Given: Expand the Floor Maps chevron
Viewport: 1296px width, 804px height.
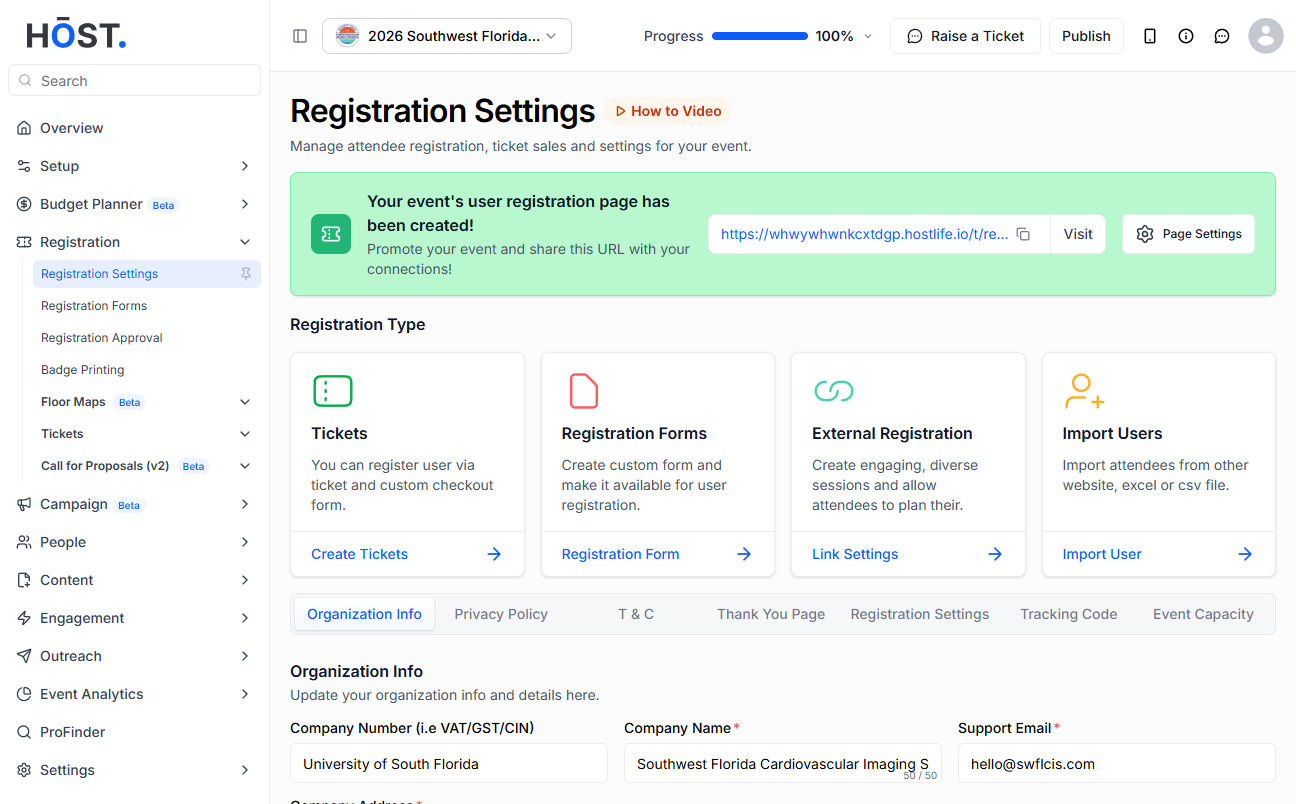Looking at the screenshot, I should (x=245, y=402).
